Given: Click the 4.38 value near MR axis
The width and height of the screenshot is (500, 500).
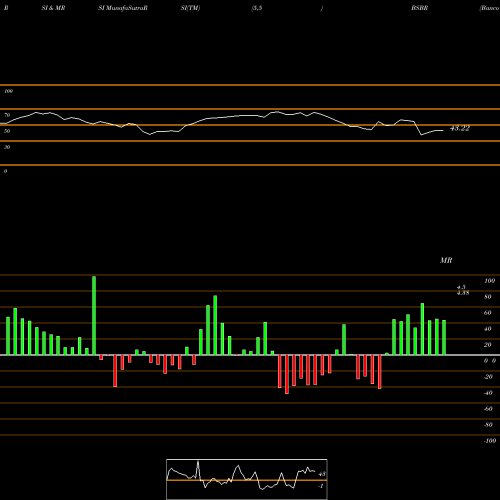Looking at the screenshot, I should coord(463,293).
